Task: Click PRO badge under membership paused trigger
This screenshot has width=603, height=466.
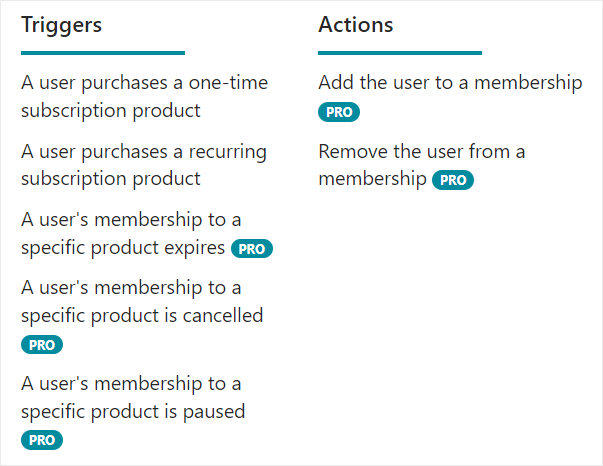Action: [42, 440]
